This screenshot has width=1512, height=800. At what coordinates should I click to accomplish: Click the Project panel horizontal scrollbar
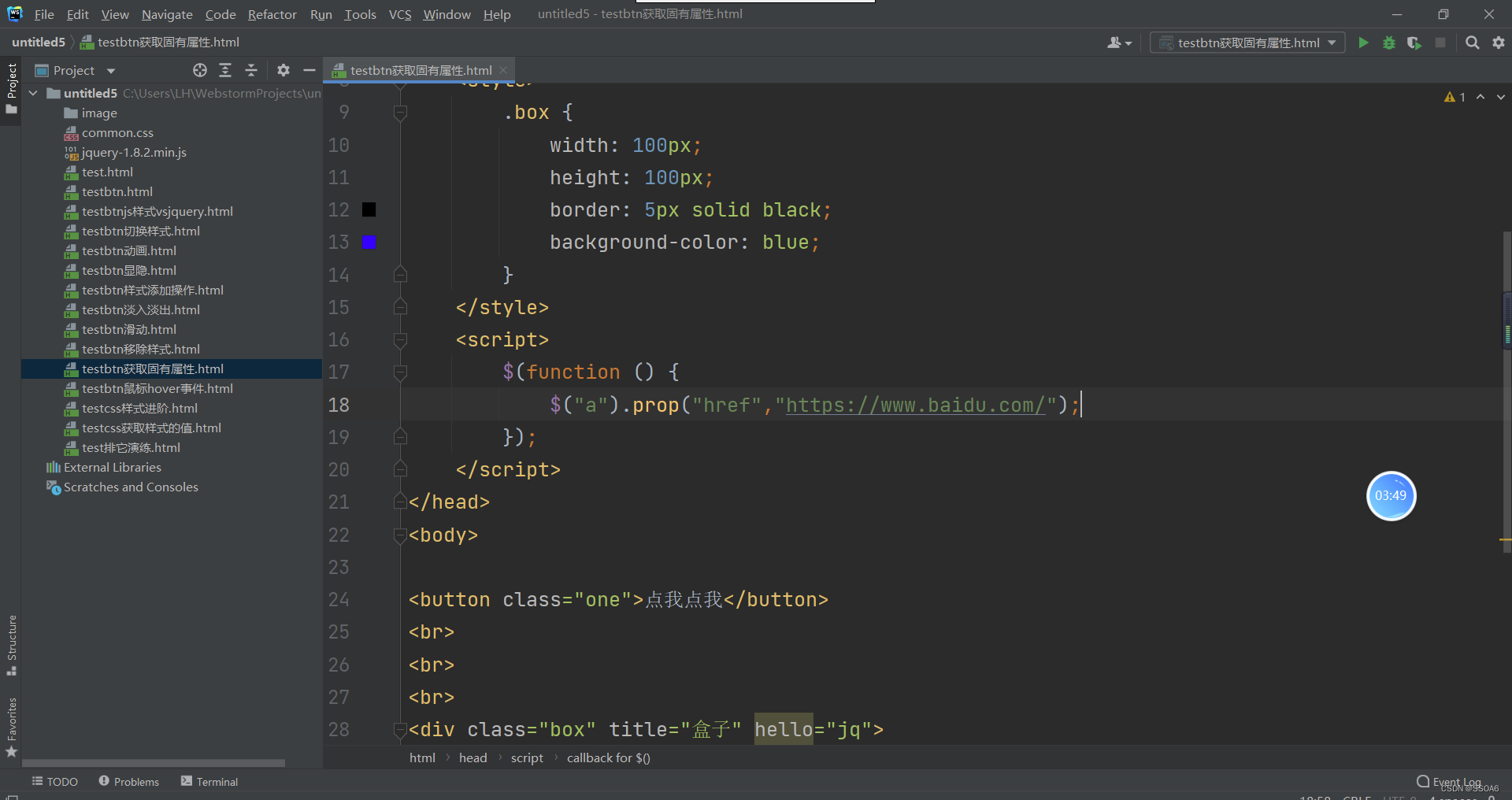point(154,762)
